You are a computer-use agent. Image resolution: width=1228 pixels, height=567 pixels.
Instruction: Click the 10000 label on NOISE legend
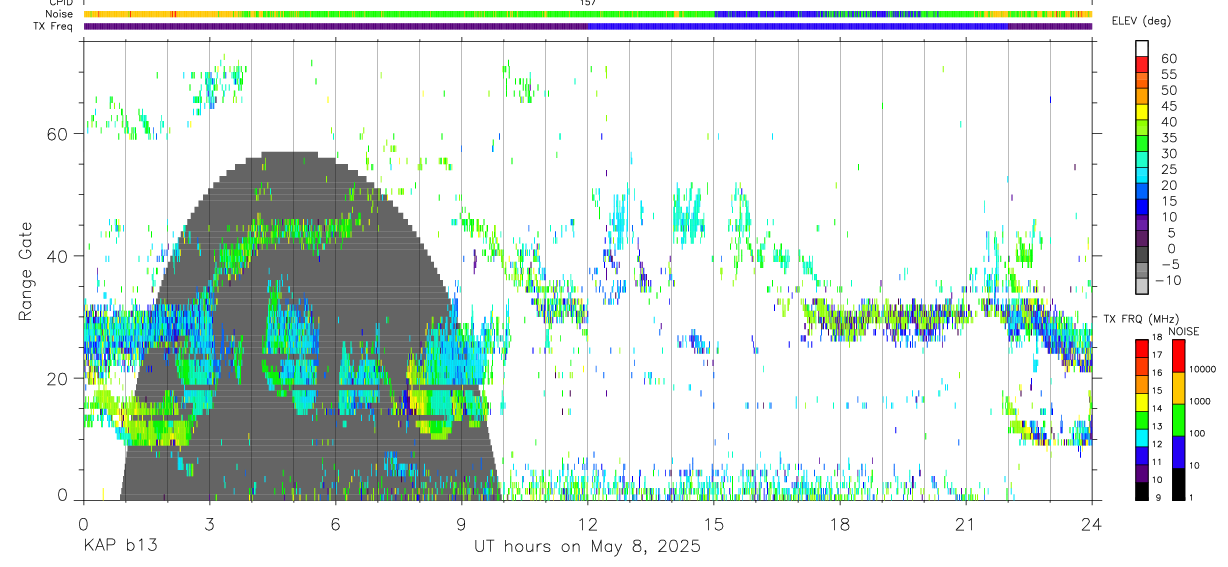[x=1202, y=369]
